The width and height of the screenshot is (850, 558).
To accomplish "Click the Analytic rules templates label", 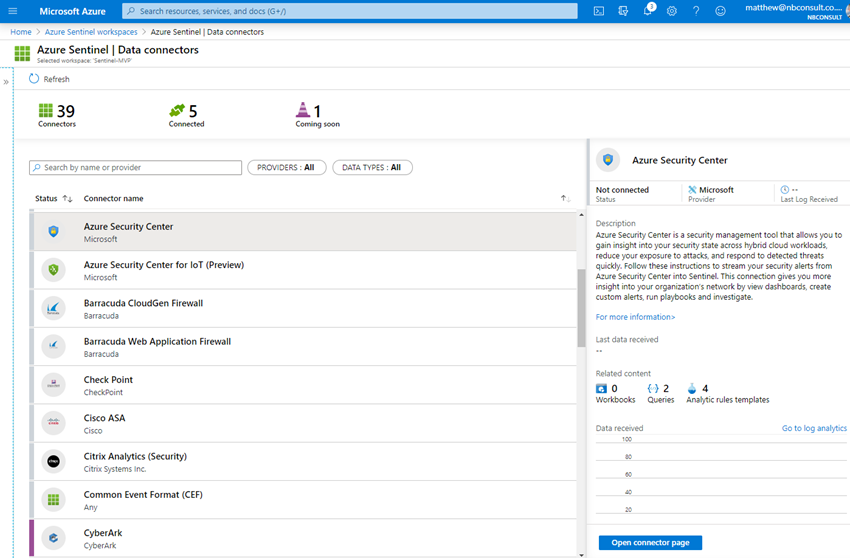I will click(727, 400).
